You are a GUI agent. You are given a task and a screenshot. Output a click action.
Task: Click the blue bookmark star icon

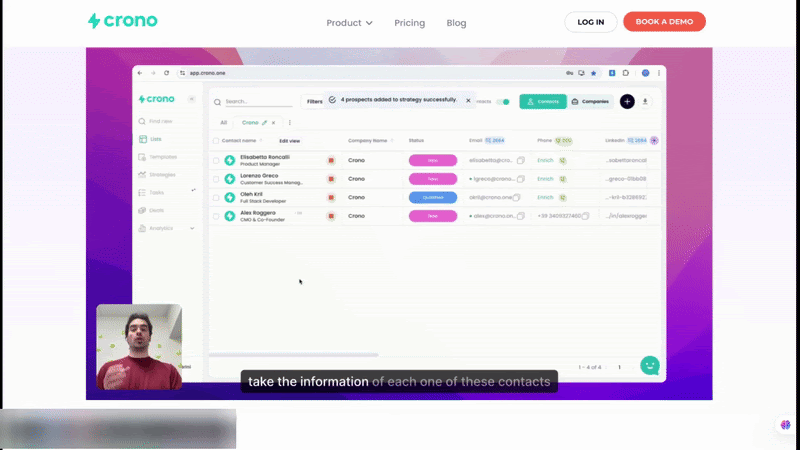(593, 73)
